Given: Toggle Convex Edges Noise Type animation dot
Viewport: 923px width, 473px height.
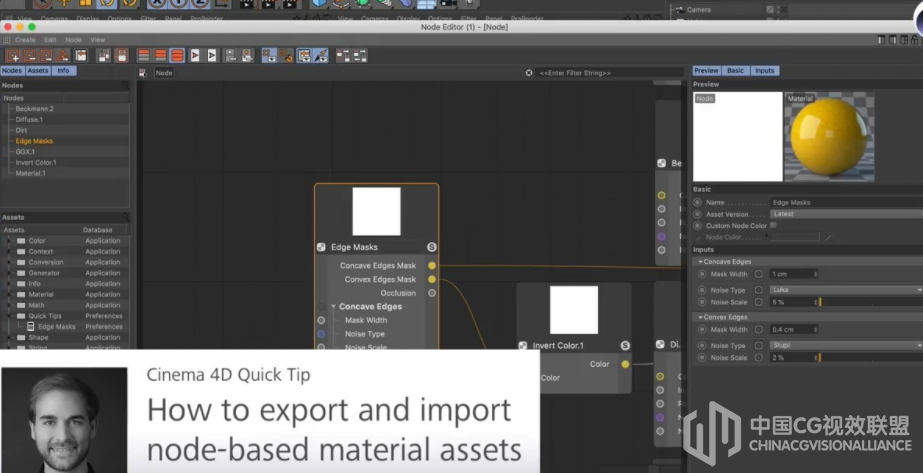Looking at the screenshot, I should 702,346.
